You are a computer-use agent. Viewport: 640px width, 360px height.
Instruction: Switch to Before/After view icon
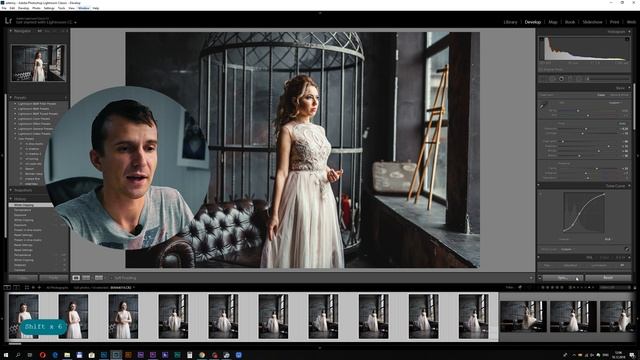99,278
